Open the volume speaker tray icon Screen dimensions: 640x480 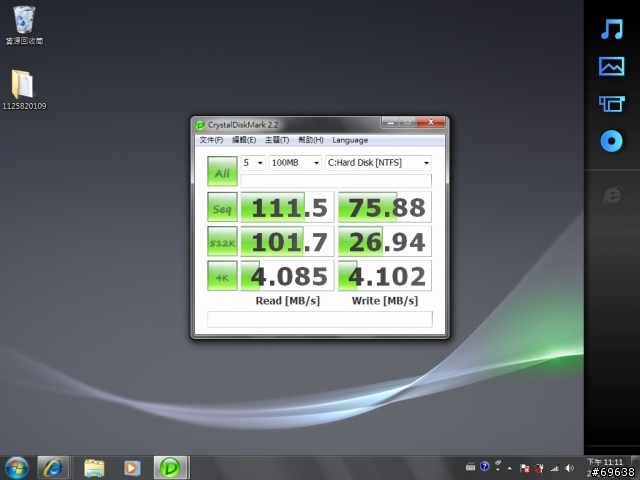(570, 468)
